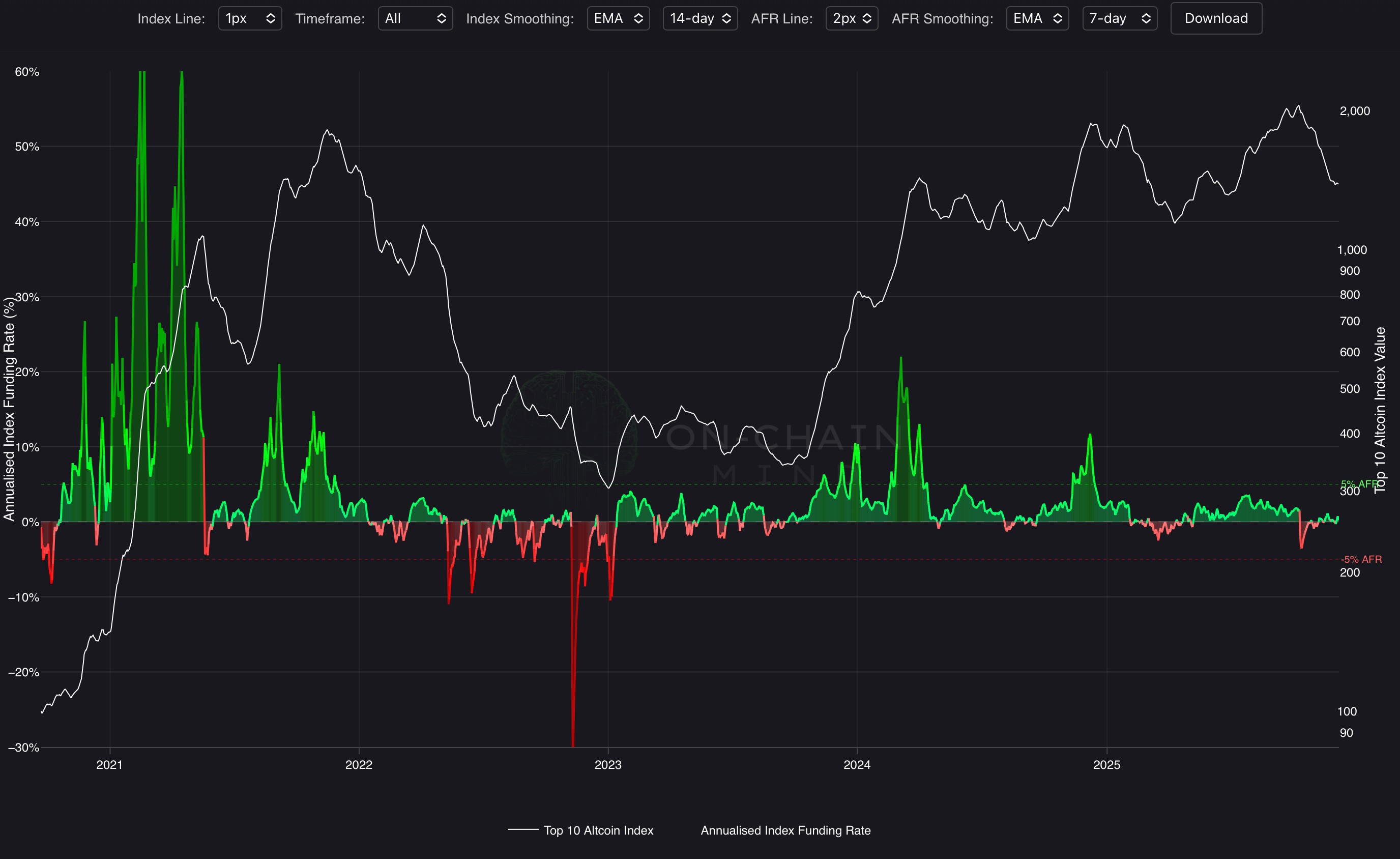
Task: Click the 2025 x-axis tick label
Action: (1107, 765)
